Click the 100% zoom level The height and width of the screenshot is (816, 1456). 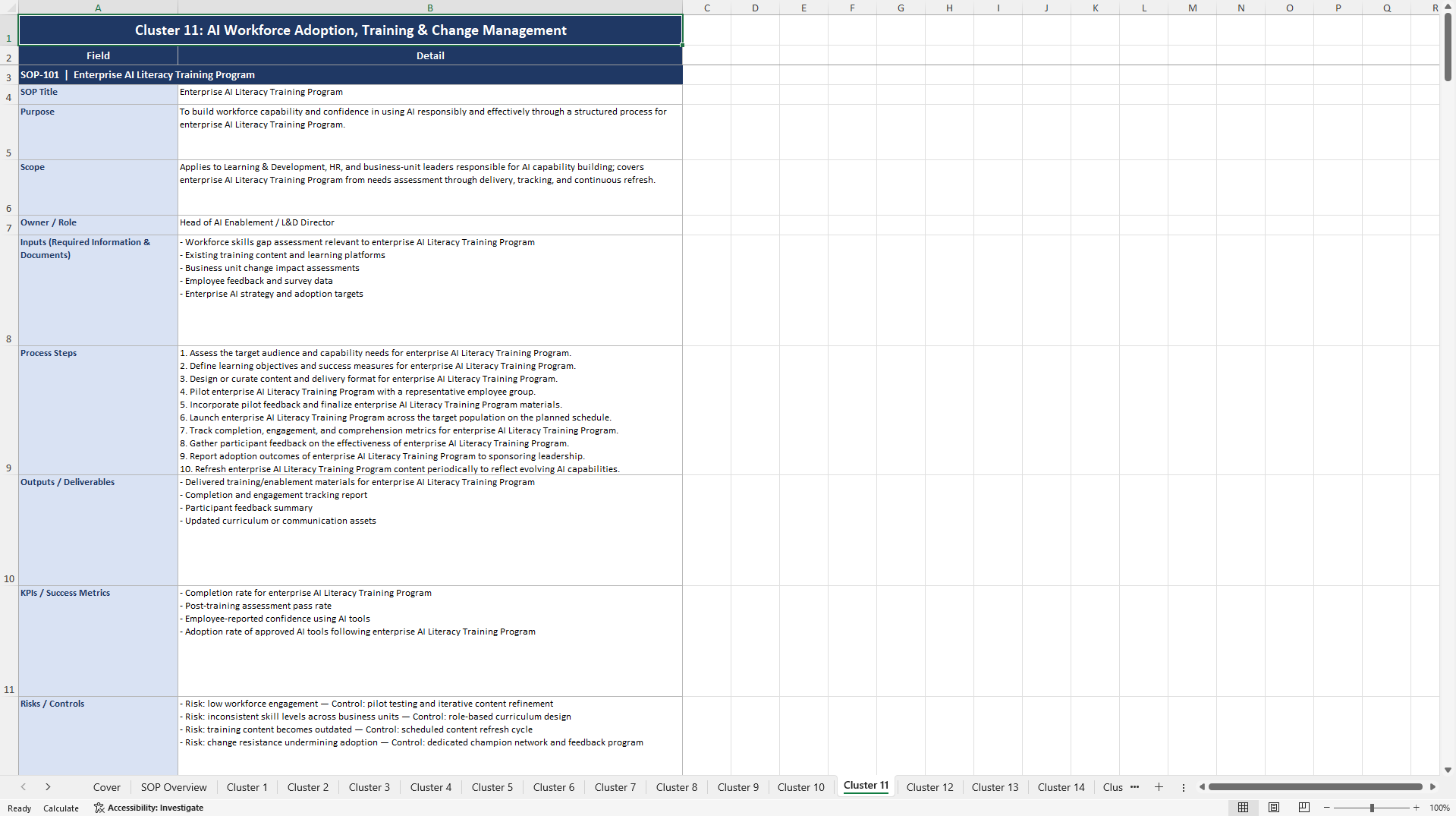[x=1439, y=808]
